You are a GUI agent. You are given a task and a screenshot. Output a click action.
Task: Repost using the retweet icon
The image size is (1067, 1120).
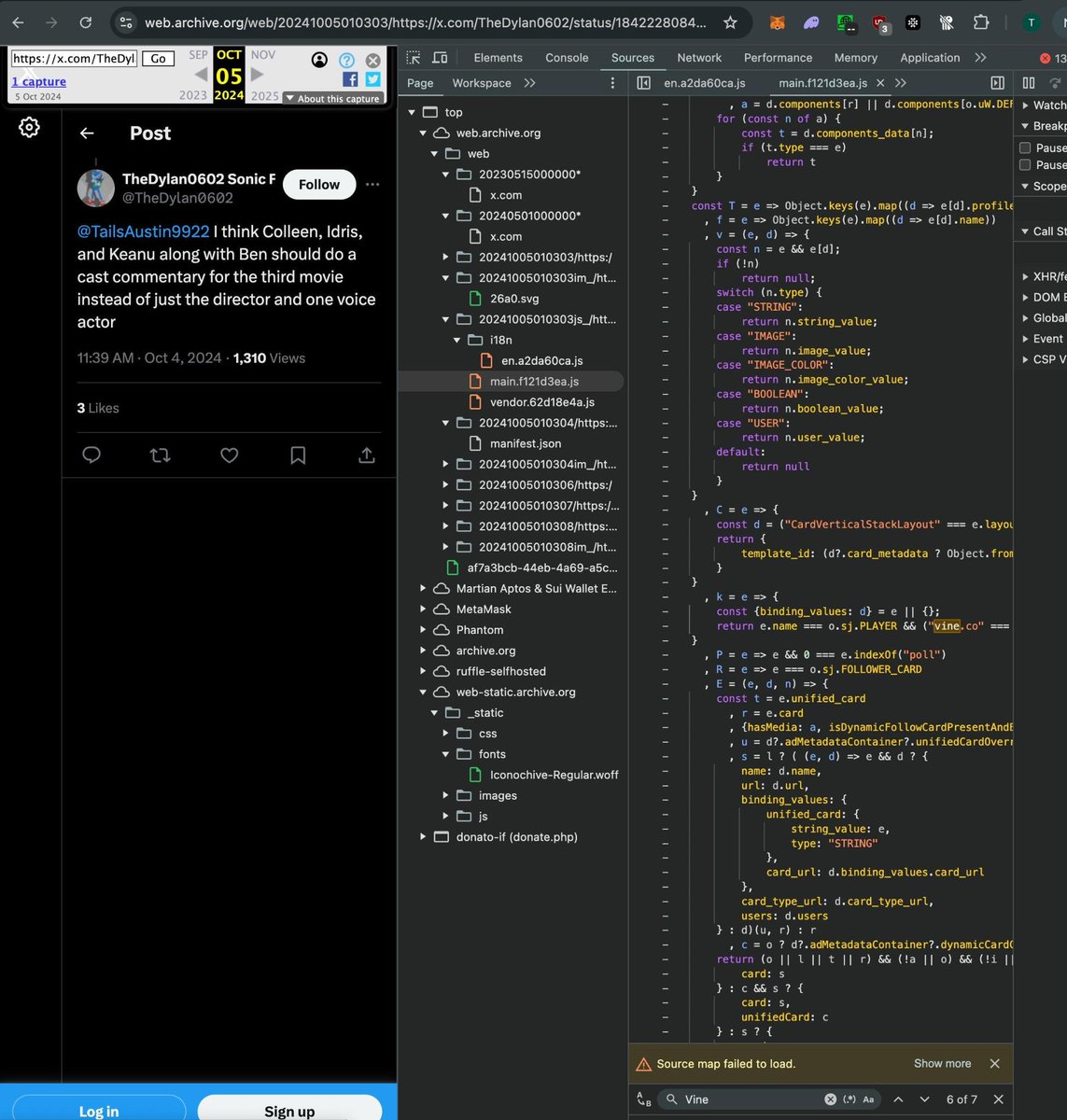click(x=161, y=455)
